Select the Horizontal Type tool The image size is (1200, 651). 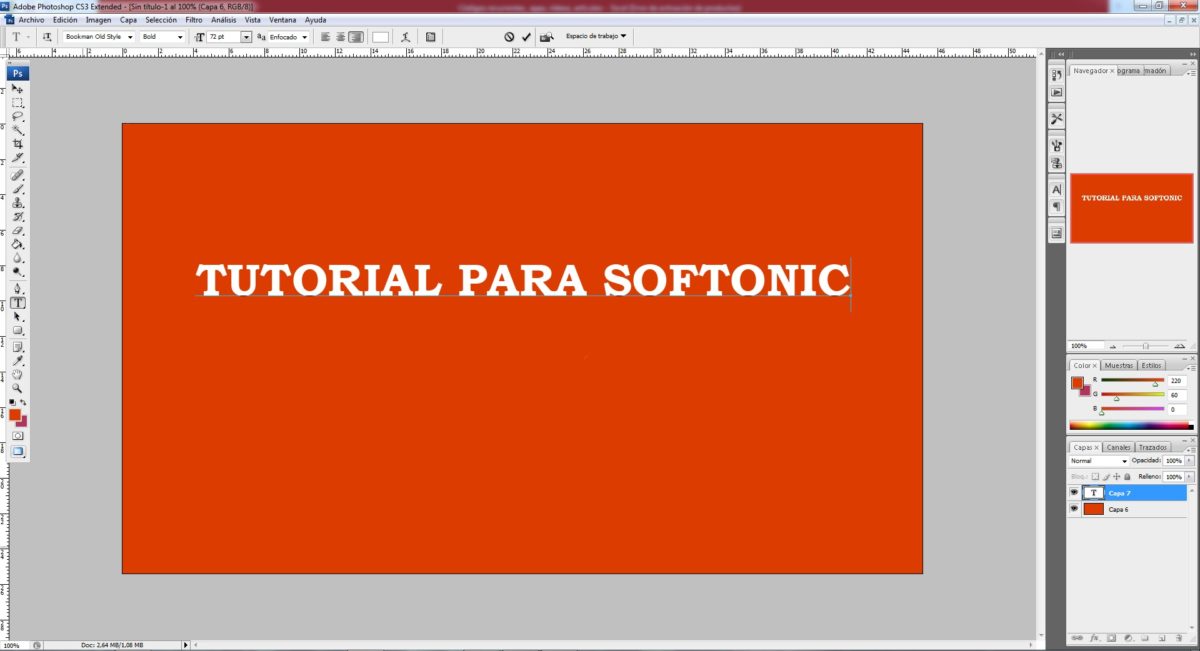coord(17,301)
